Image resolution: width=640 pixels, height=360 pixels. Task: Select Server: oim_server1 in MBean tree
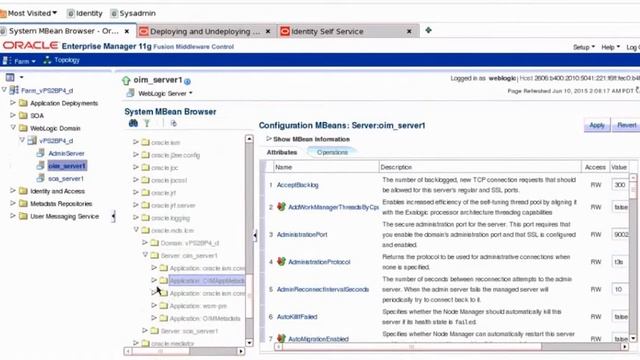click(x=189, y=256)
